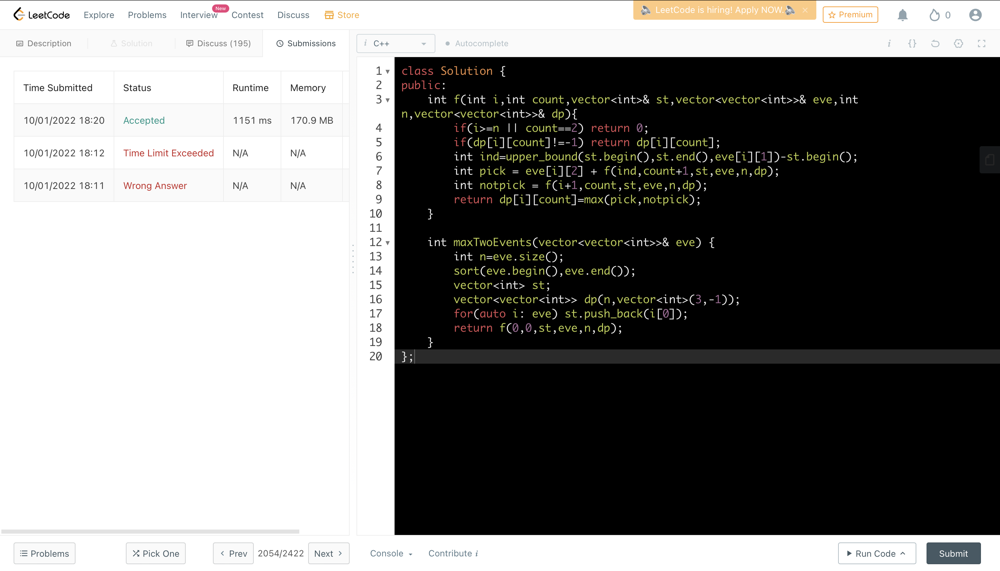Image resolution: width=1000 pixels, height=571 pixels.
Task: Switch to the Solution tab
Action: 131,43
